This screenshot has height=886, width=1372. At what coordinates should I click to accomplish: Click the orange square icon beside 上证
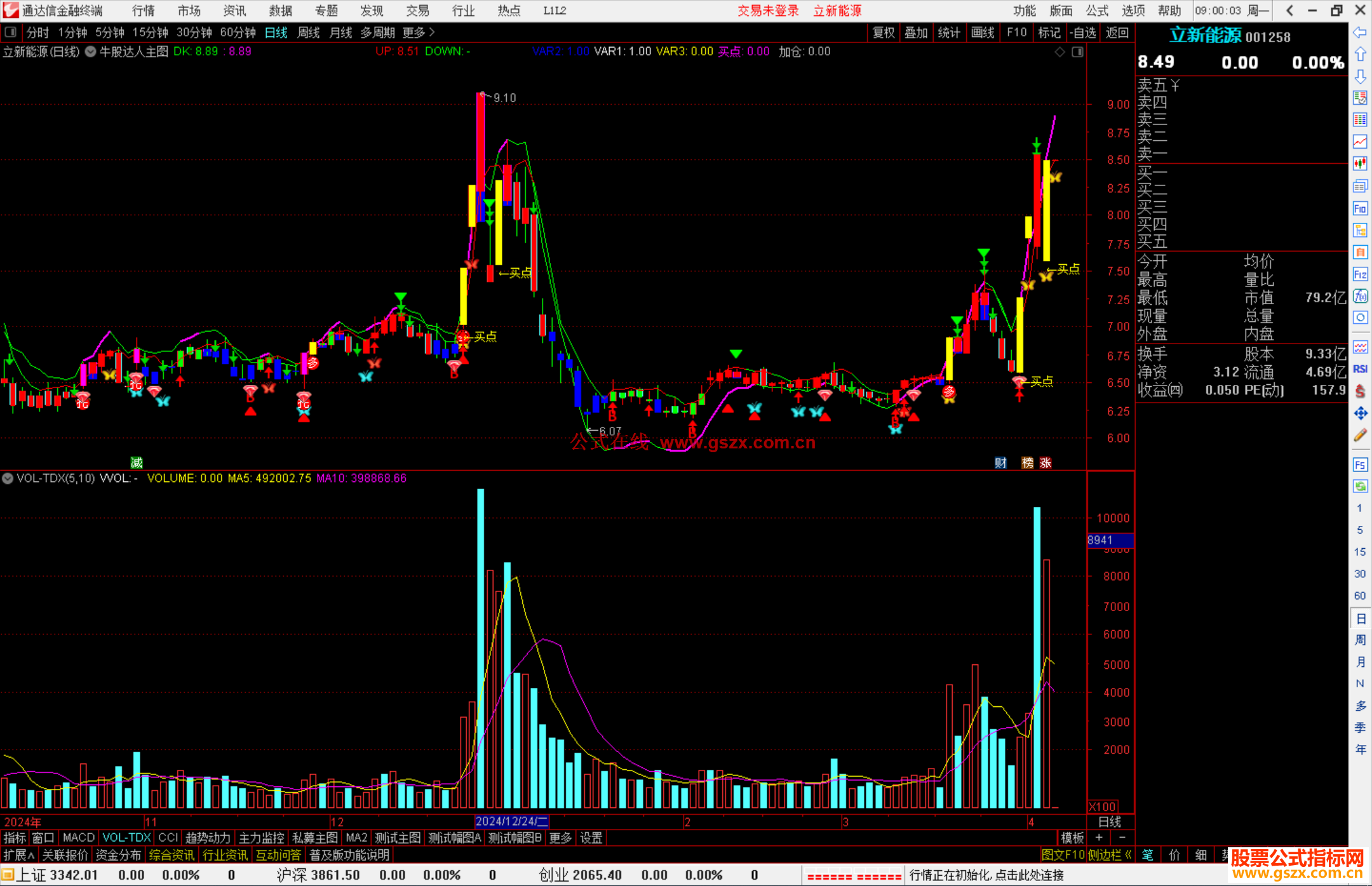pyautogui.click(x=8, y=875)
